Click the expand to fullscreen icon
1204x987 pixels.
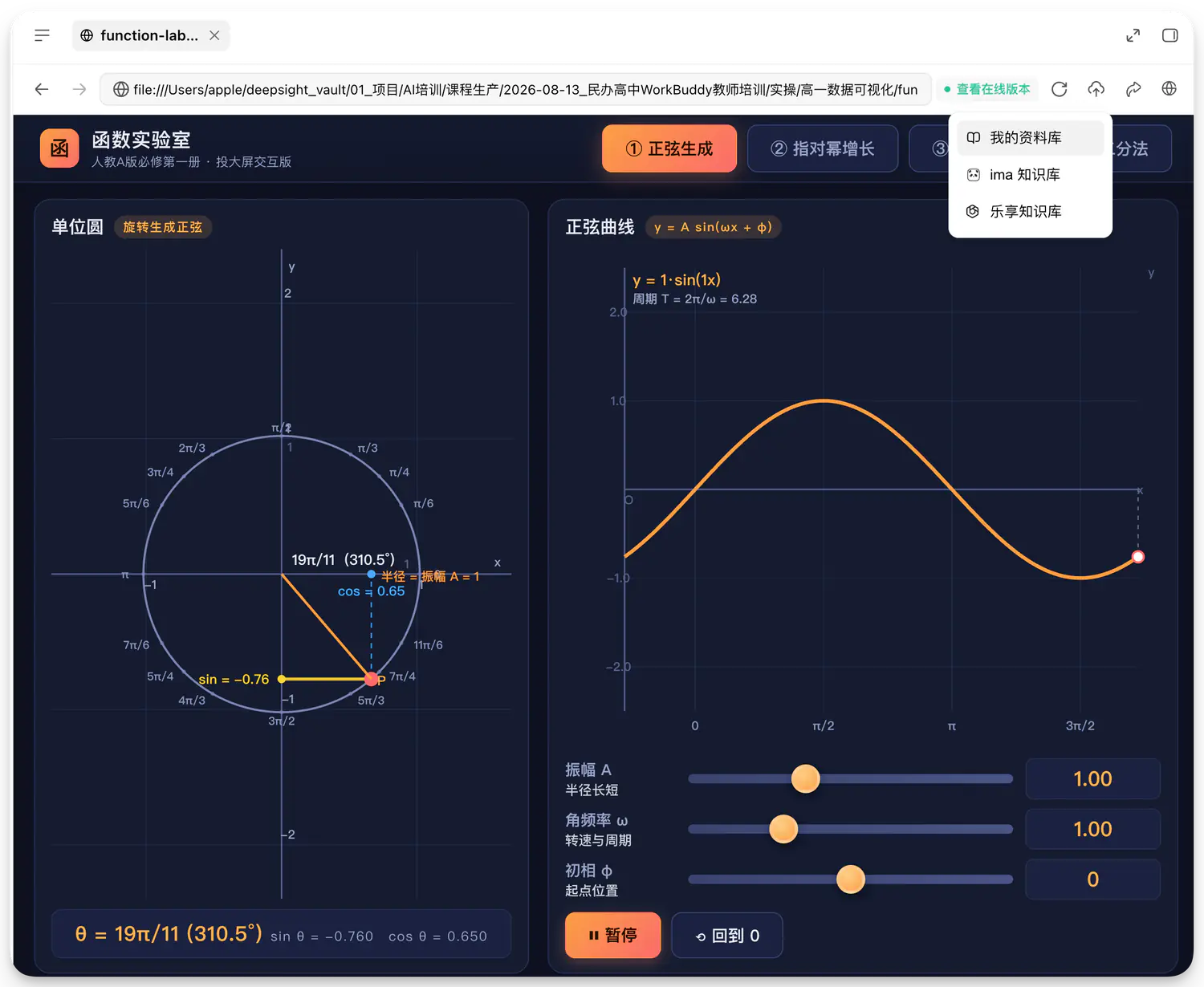click(x=1133, y=35)
